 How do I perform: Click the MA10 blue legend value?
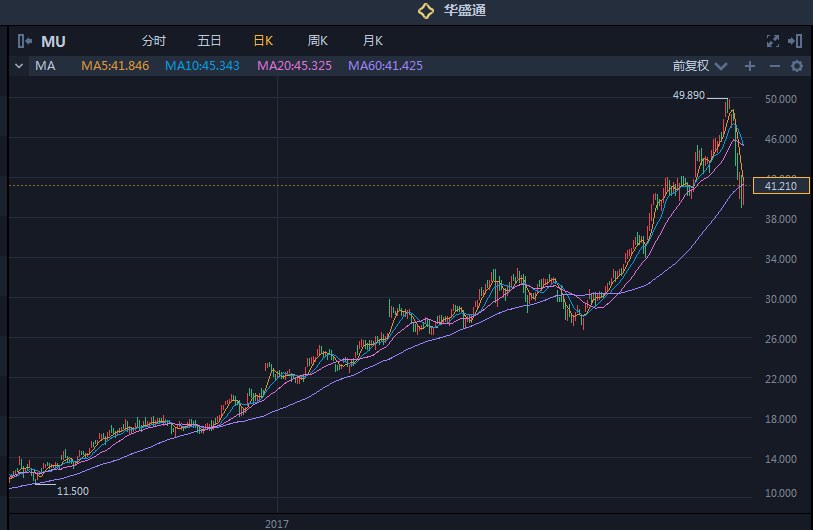point(202,66)
